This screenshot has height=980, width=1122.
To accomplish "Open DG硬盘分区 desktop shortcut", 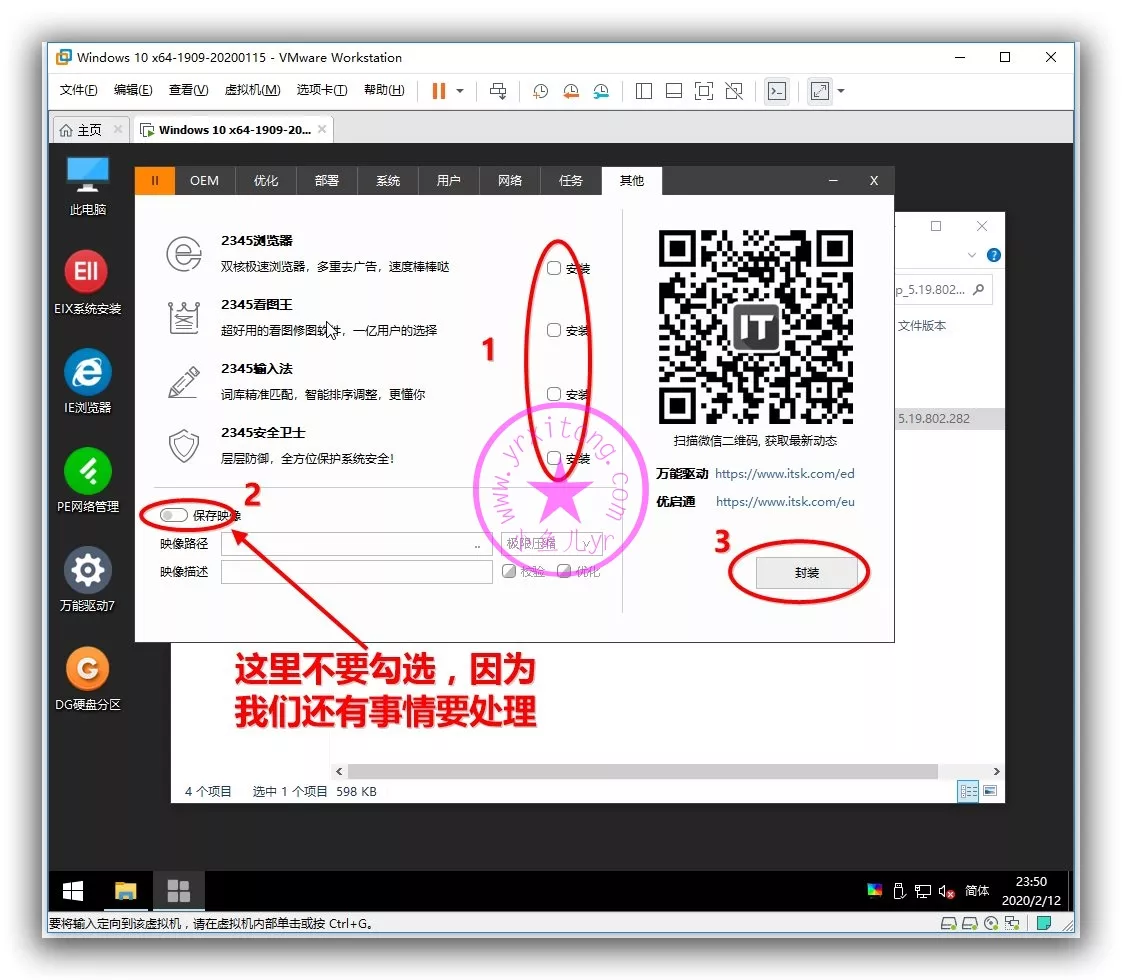I will point(87,669).
